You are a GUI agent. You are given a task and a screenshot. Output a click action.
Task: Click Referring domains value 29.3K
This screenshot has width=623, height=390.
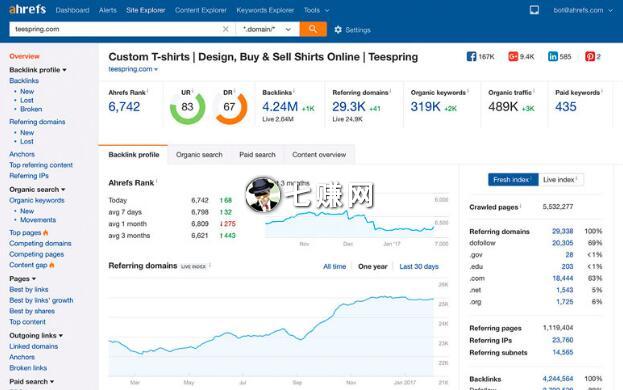(x=348, y=106)
